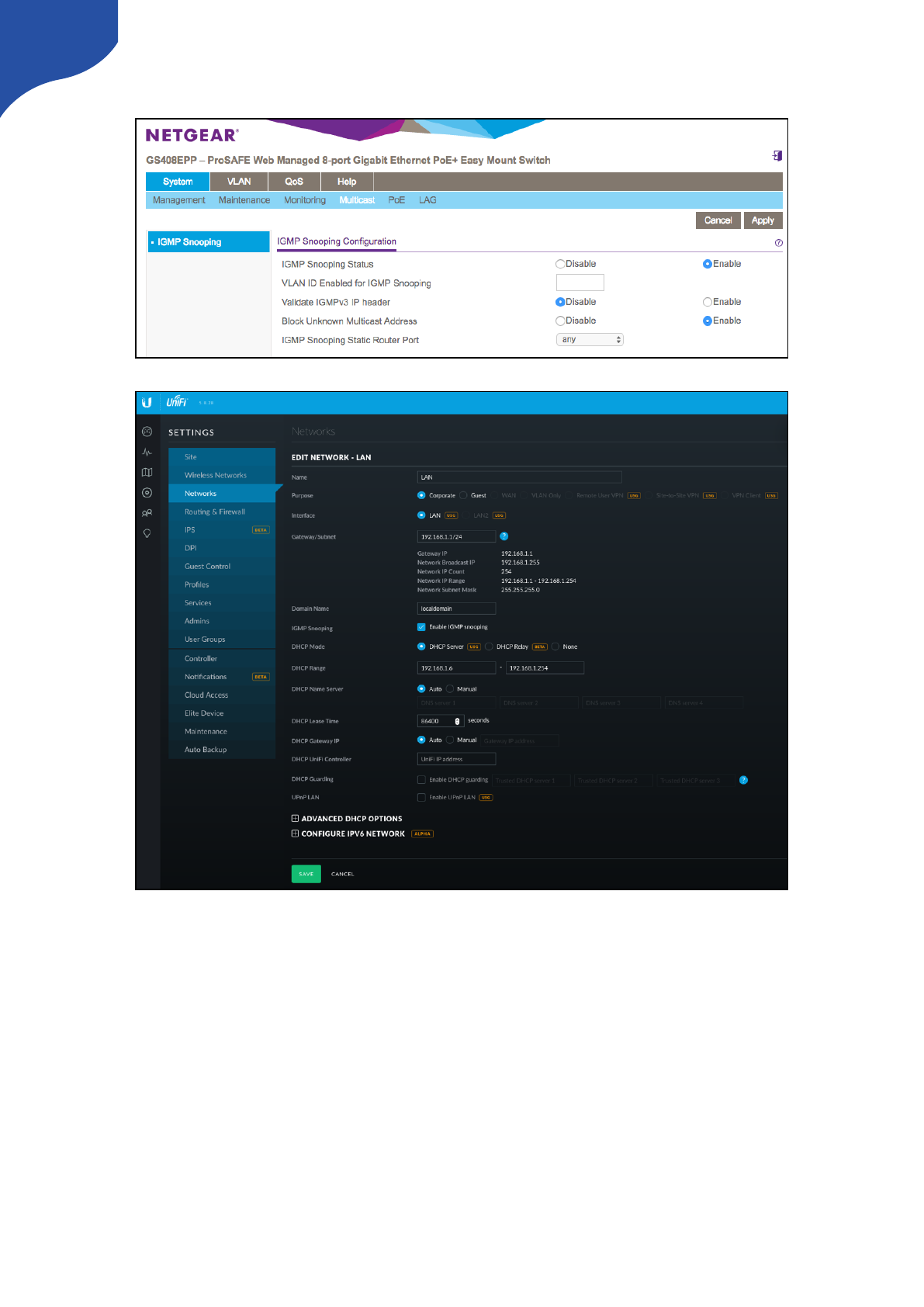Select Disable for Validate IGMPv3 IP header
Image resolution: width=924 pixels, height=1307 pixels.
560,302
